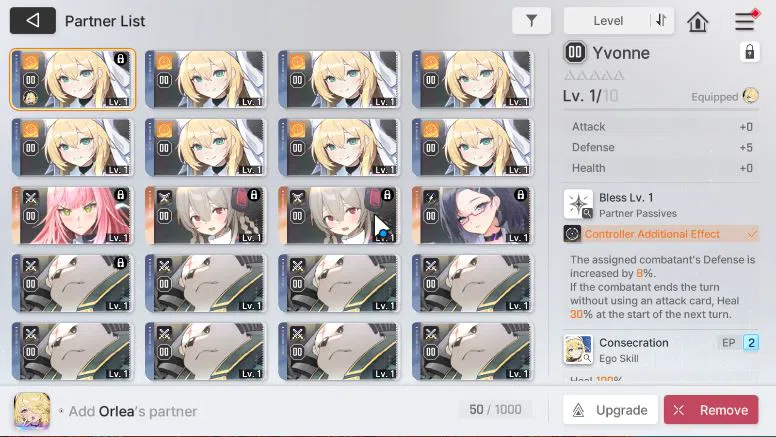Click lock icon on glasses partner card

(521, 195)
